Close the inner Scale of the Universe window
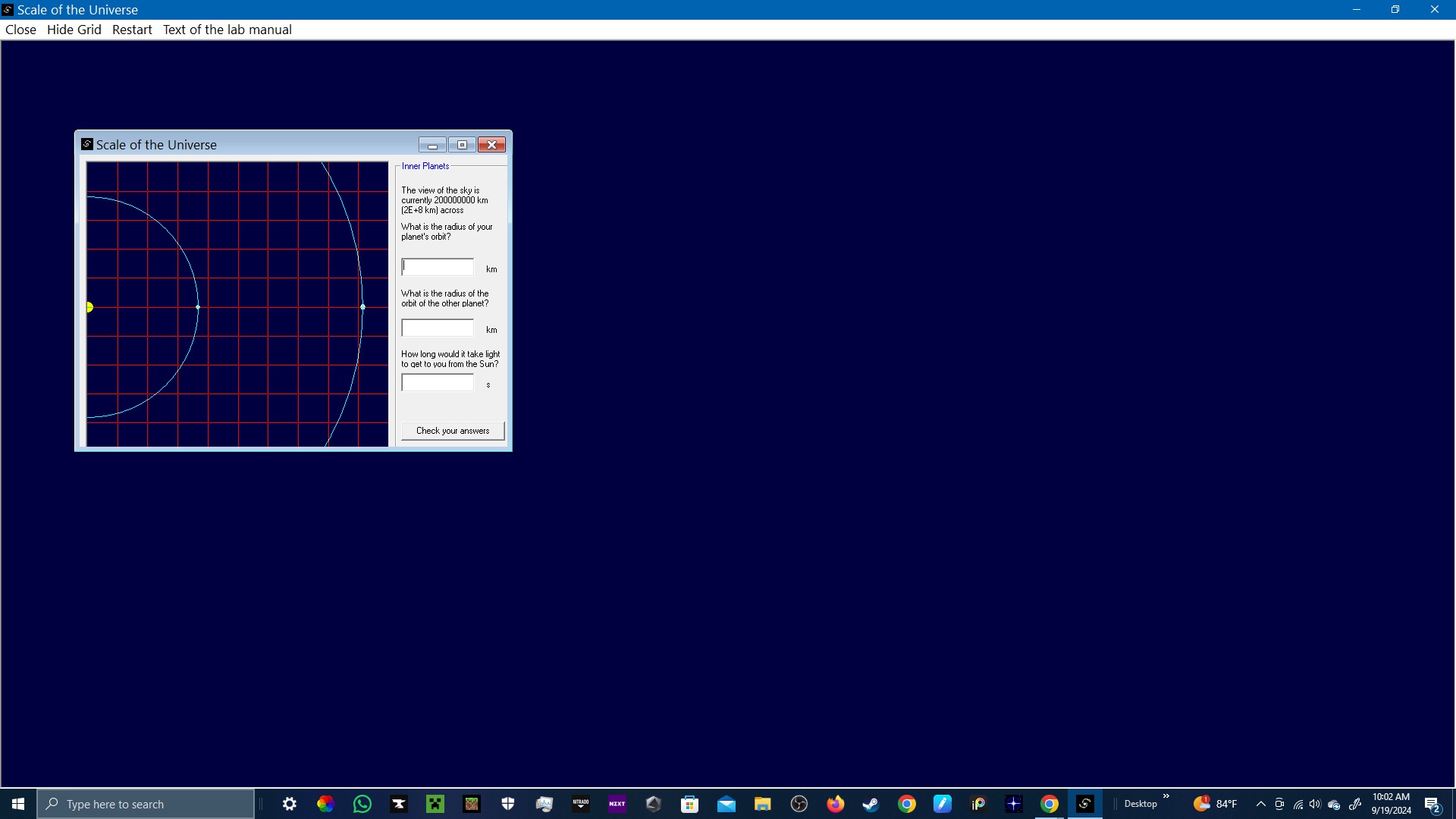This screenshot has height=819, width=1456. (x=491, y=145)
